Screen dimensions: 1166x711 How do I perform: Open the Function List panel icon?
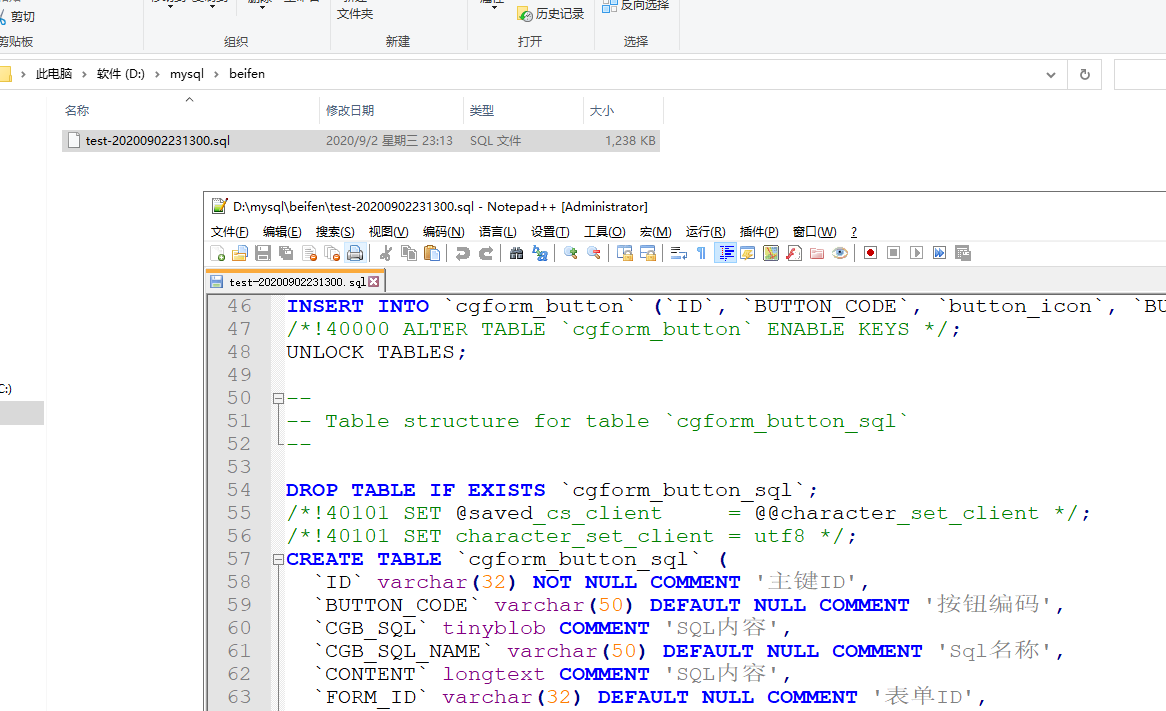(794, 254)
